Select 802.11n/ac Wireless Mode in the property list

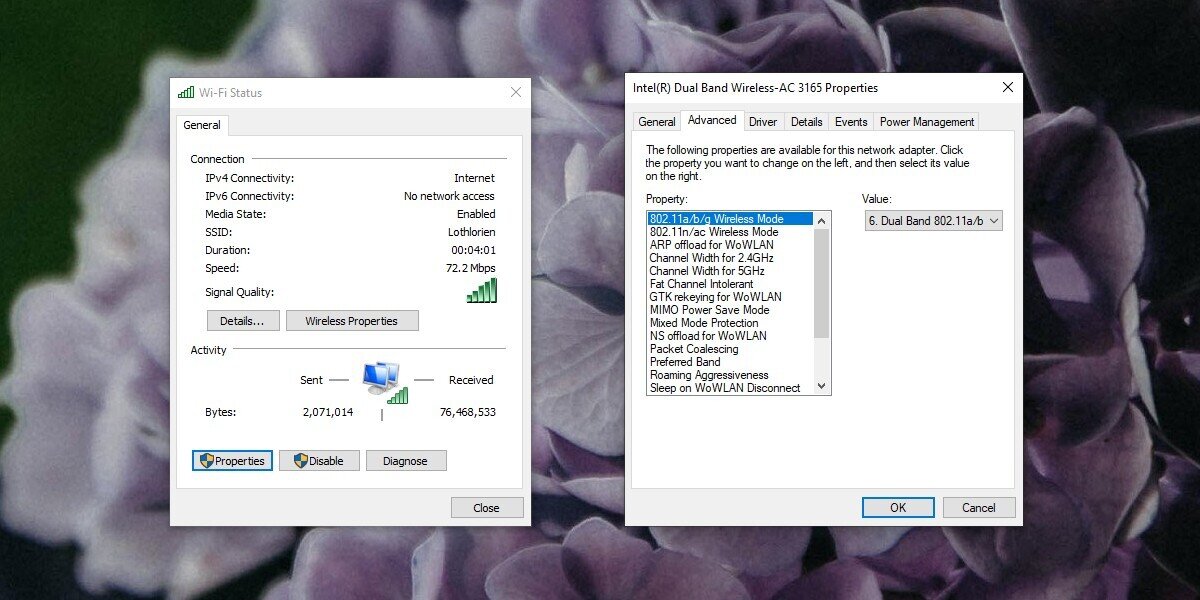713,231
